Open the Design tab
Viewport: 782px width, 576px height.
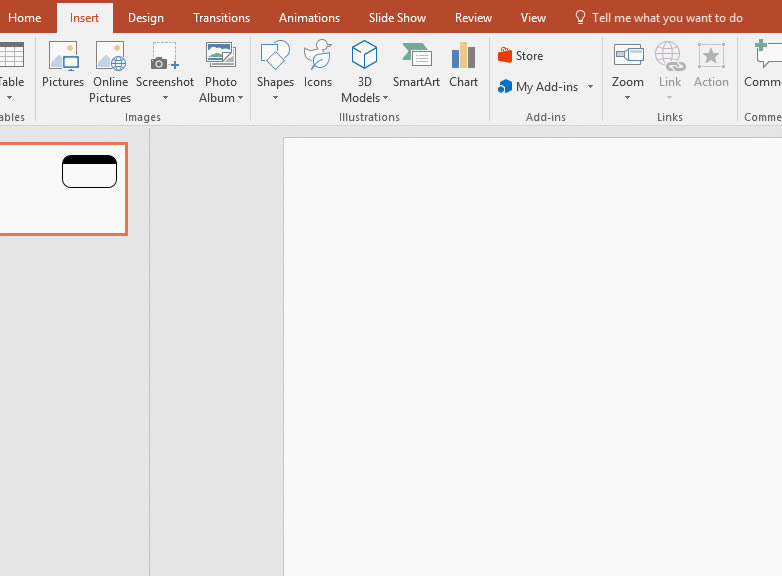point(146,18)
